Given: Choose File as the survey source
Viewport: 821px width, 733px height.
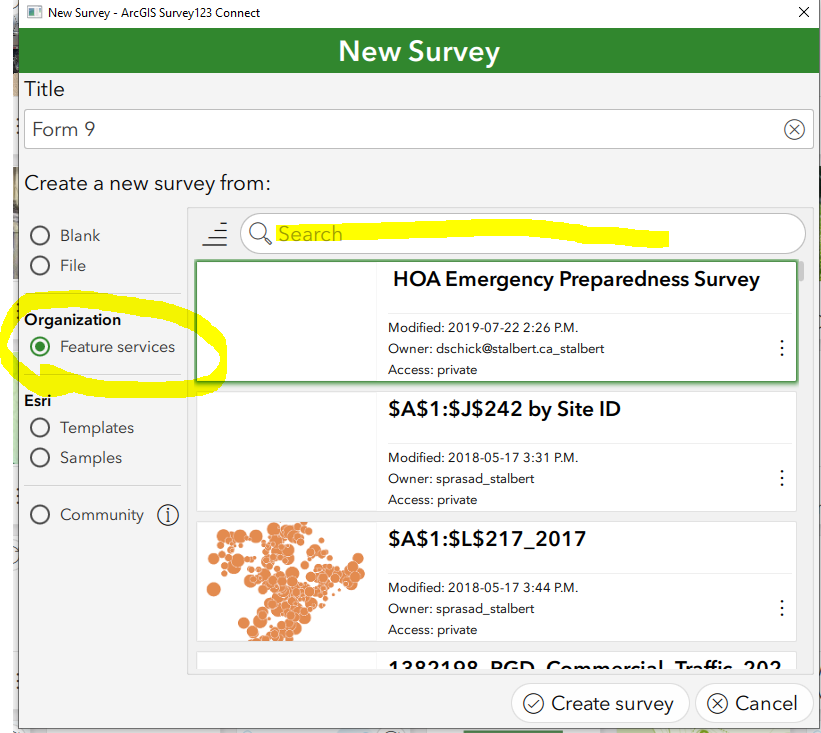Looking at the screenshot, I should [39, 265].
